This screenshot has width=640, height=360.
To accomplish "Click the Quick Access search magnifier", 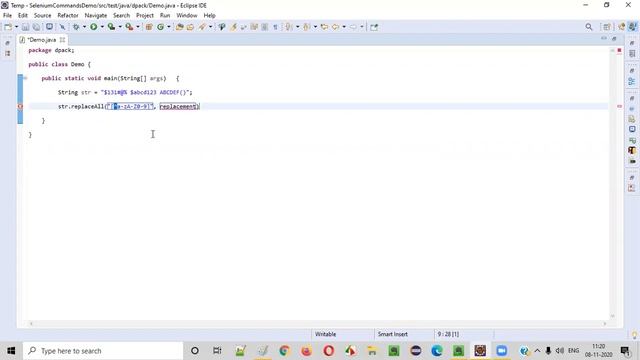I will (x=589, y=27).
